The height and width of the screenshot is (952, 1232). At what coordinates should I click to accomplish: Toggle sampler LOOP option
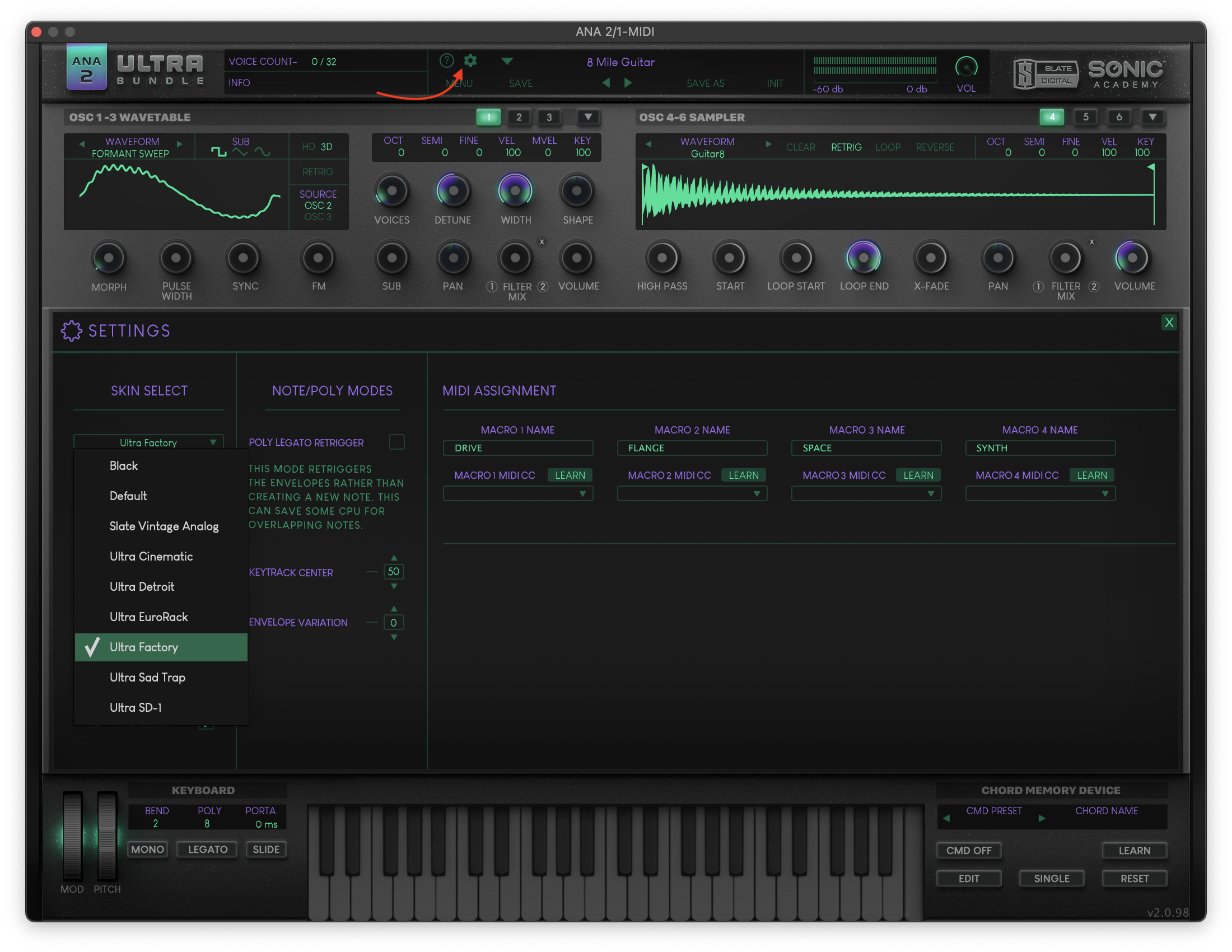[888, 147]
